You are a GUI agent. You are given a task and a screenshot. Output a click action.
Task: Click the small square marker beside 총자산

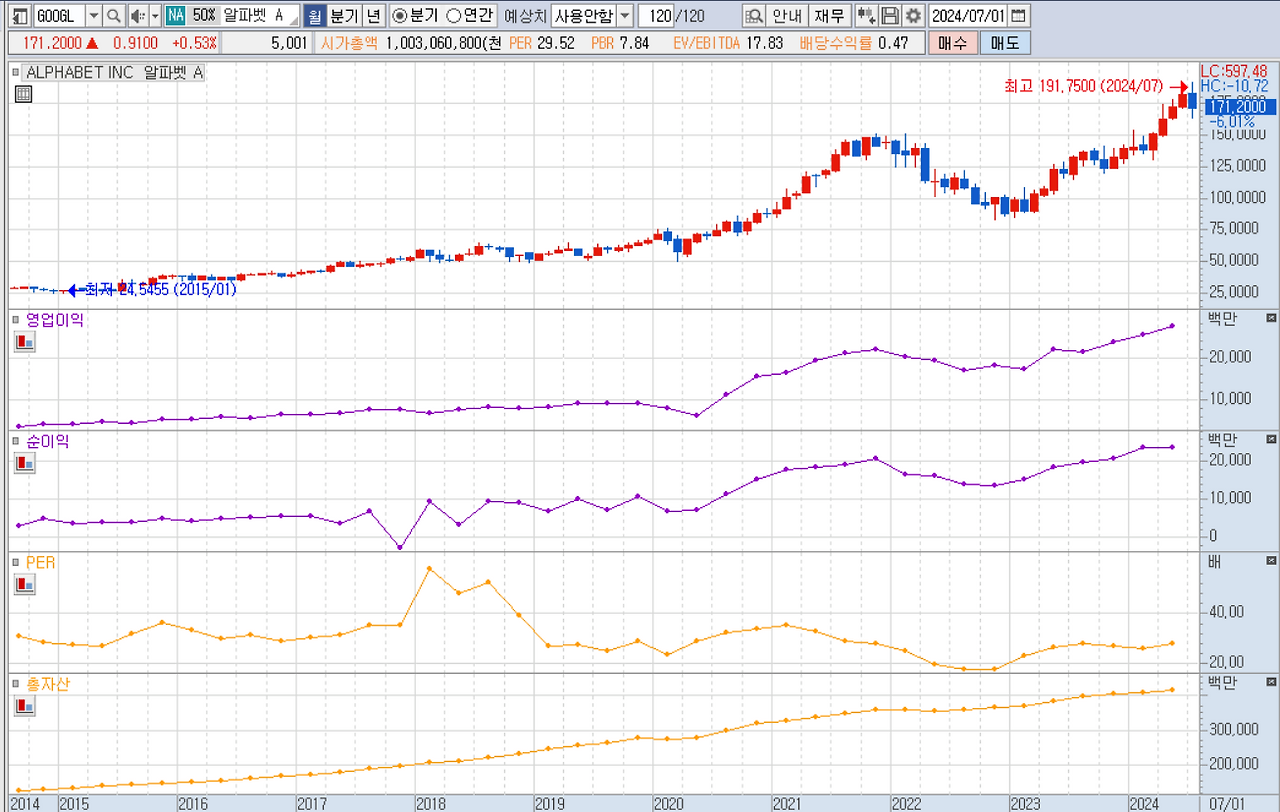point(15,684)
